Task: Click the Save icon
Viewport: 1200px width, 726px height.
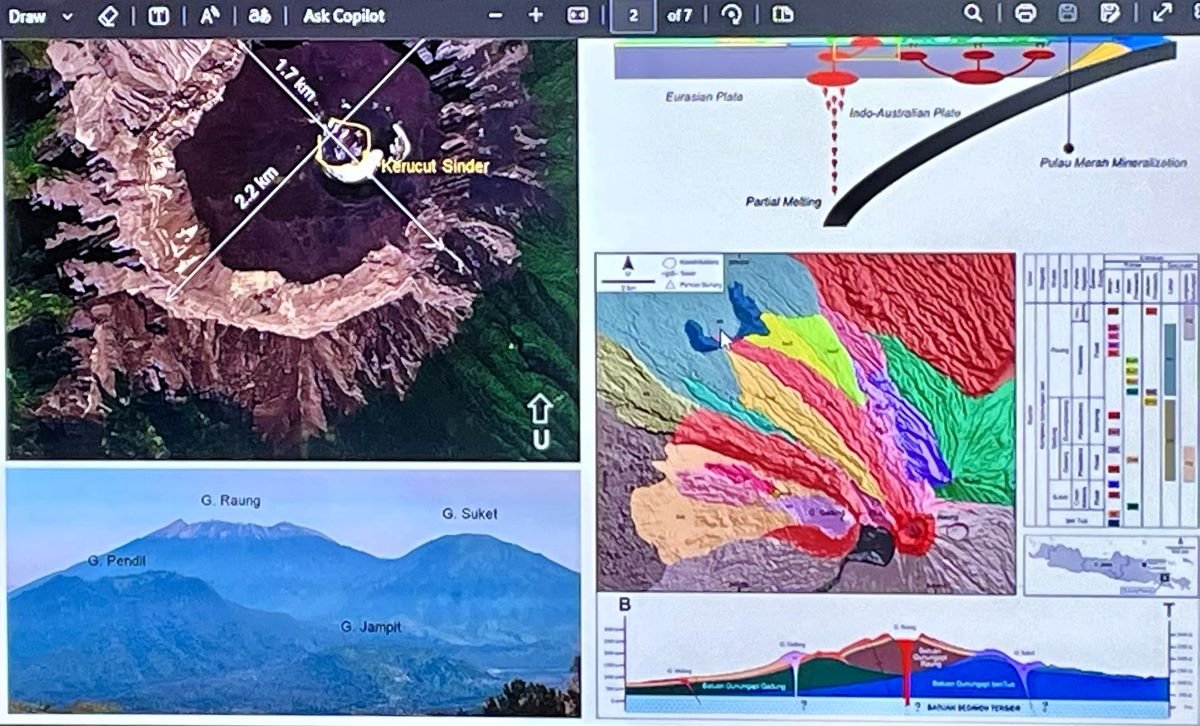Action: (1067, 14)
